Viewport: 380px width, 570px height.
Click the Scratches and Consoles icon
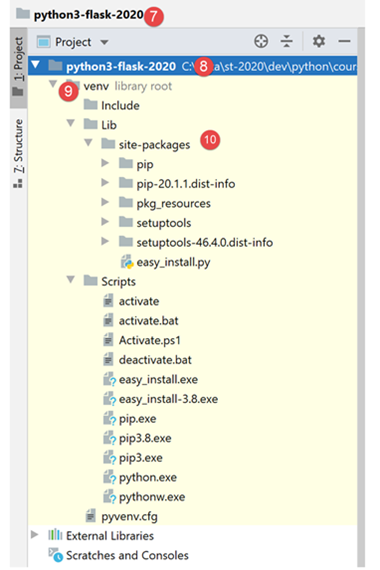[x=56, y=555]
